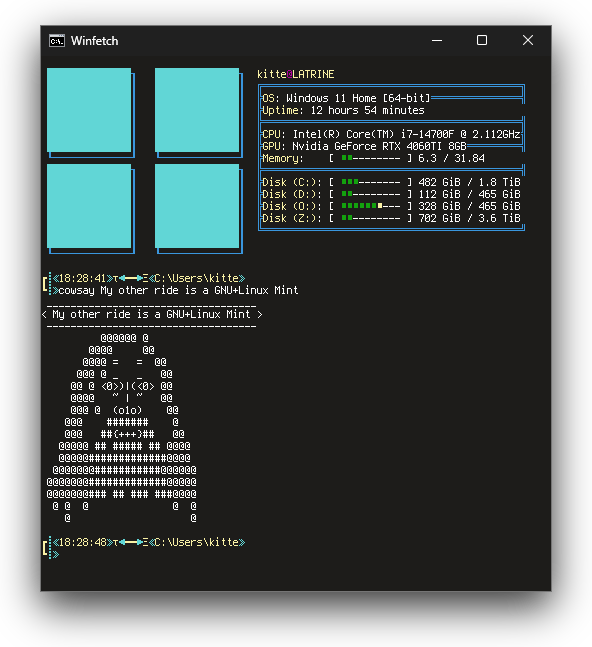Click the Disk (D:) label
Viewport: 592px width, 647px height.
point(292,194)
